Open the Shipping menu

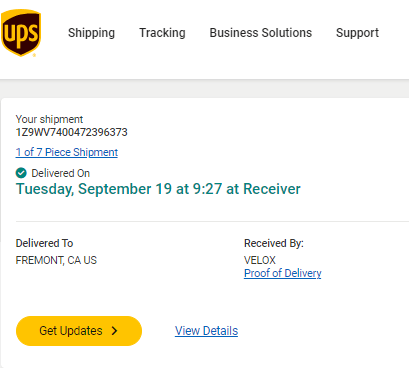click(x=91, y=33)
